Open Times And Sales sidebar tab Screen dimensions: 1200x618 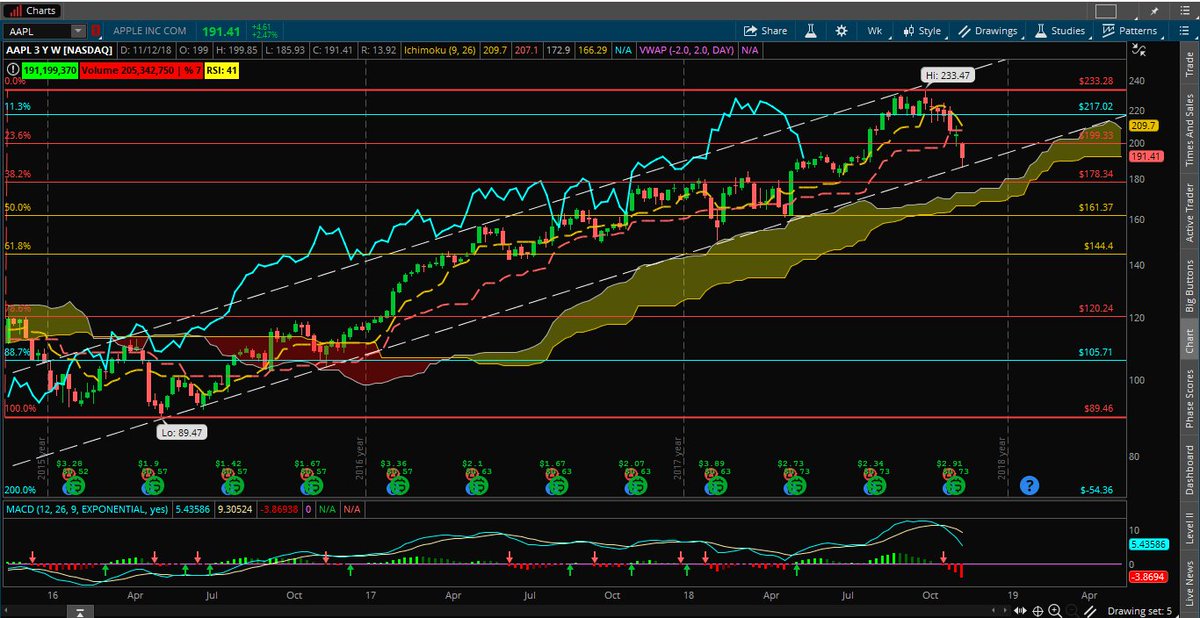tap(1190, 130)
